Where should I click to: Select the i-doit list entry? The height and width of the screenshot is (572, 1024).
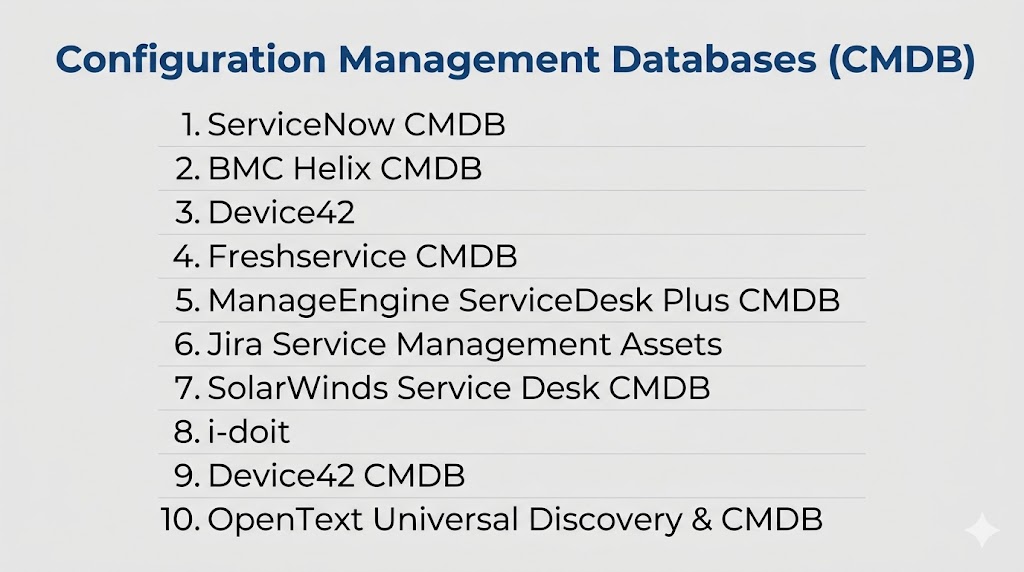[x=248, y=432]
